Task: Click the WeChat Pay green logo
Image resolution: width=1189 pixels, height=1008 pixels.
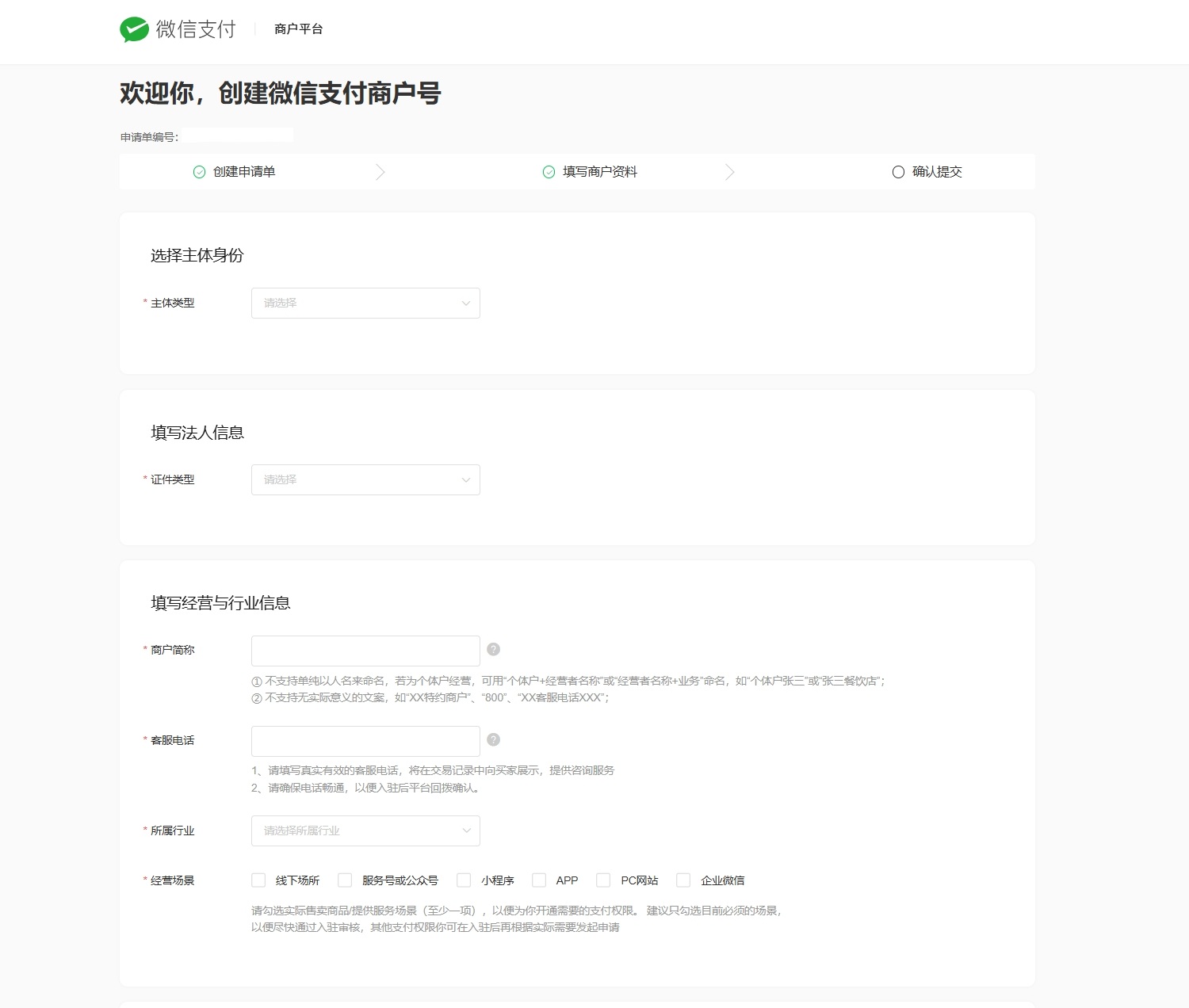Action: pyautogui.click(x=135, y=29)
